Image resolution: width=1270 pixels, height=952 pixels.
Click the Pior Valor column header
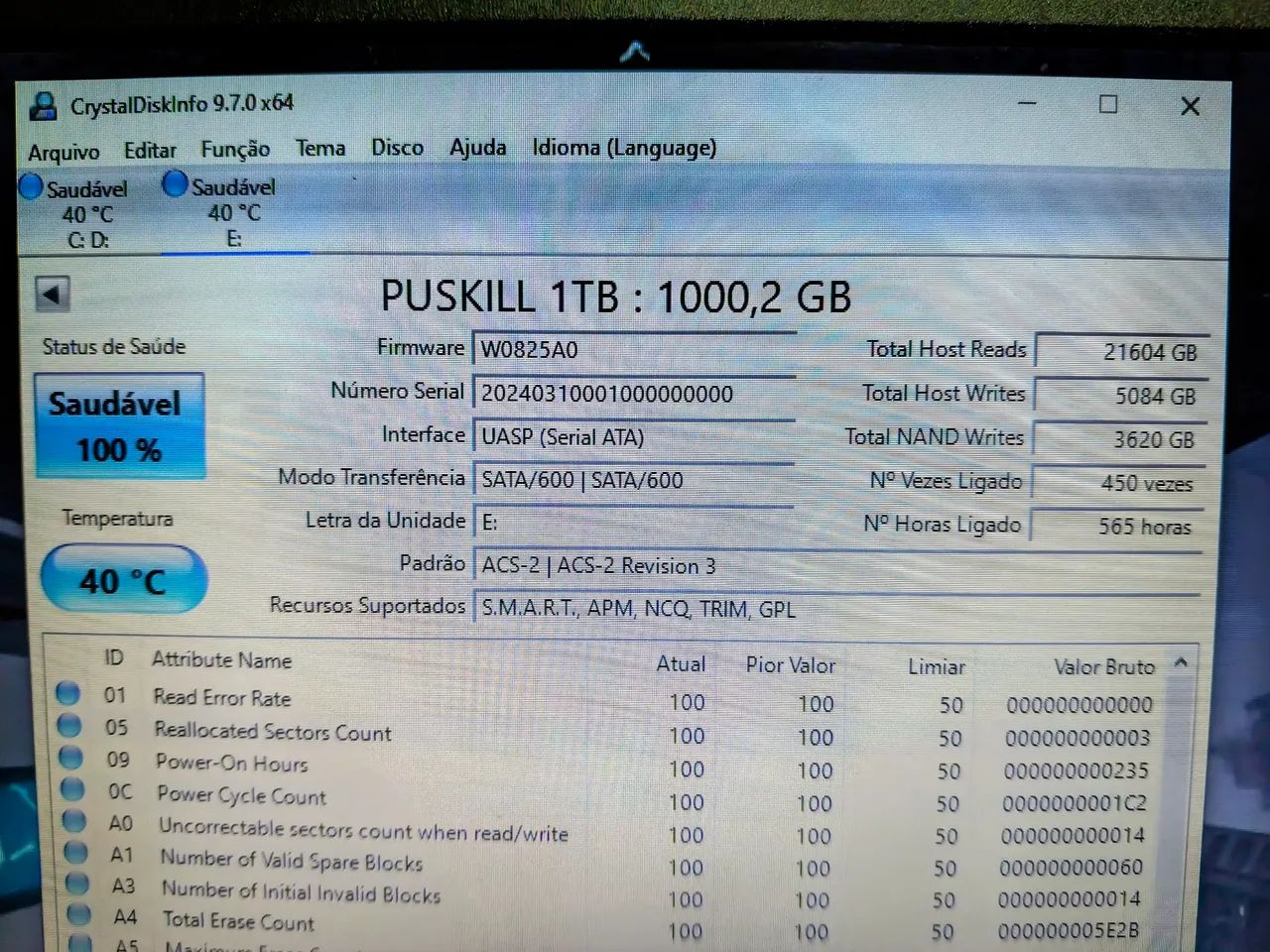click(x=790, y=665)
